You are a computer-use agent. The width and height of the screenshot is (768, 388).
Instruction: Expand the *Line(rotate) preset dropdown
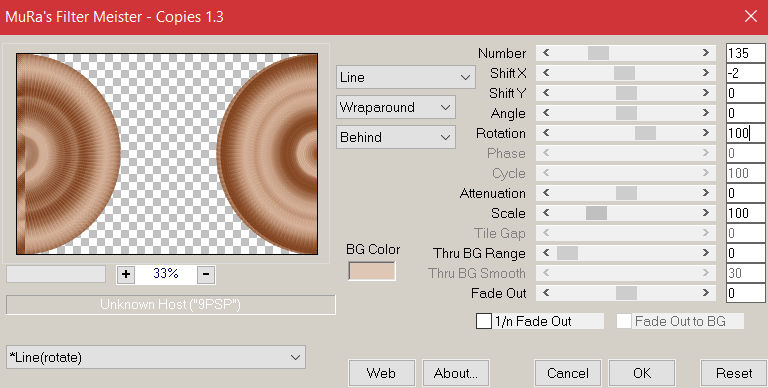pos(156,357)
